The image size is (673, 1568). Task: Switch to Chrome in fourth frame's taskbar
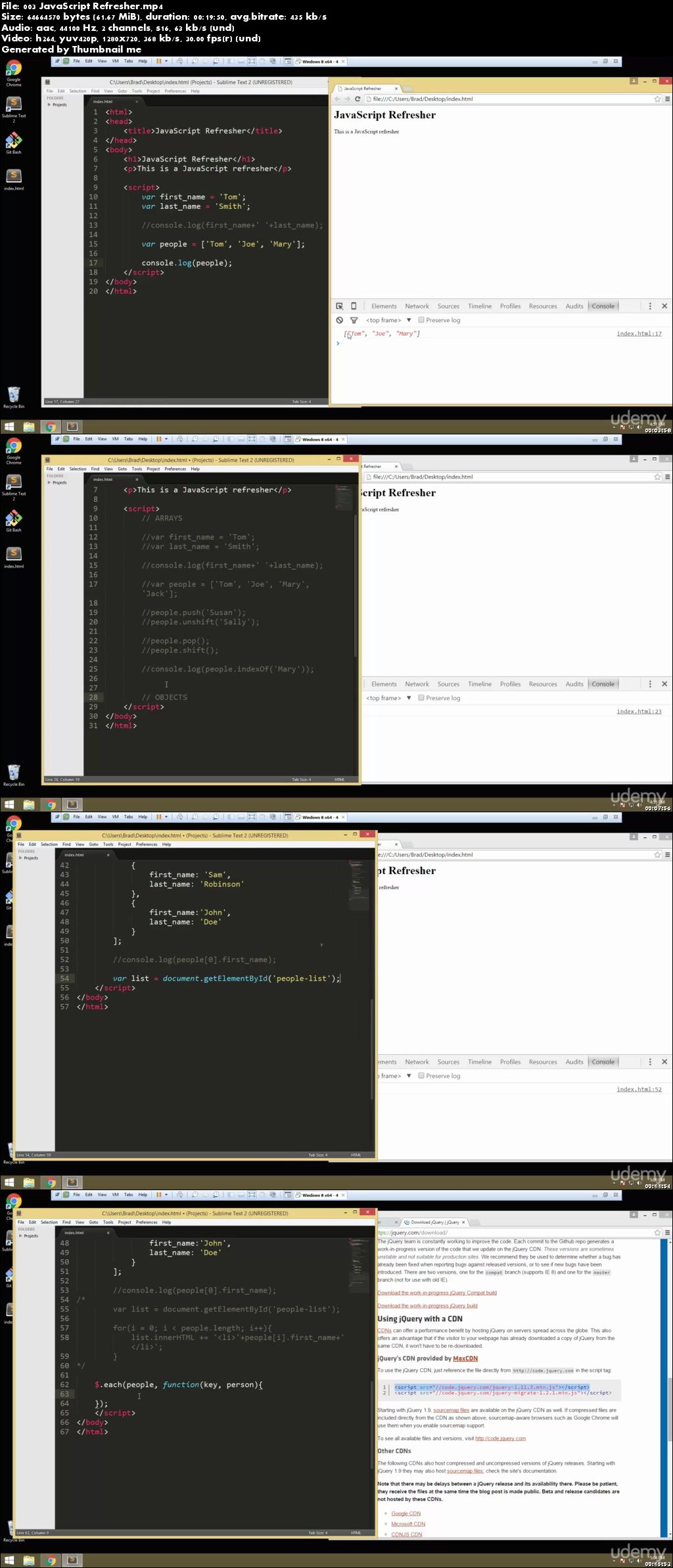[51, 1560]
